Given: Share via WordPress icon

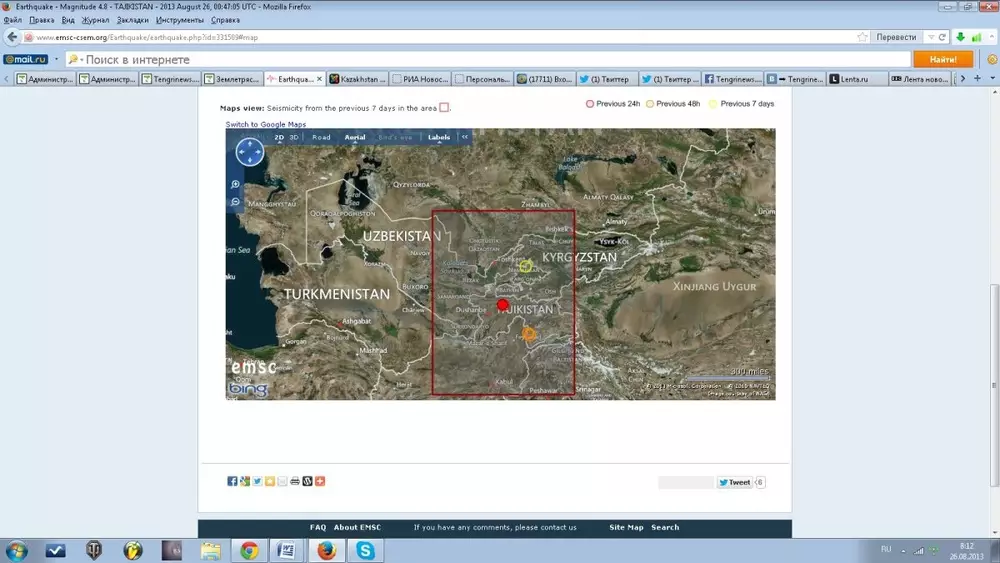Looking at the screenshot, I should point(307,481).
